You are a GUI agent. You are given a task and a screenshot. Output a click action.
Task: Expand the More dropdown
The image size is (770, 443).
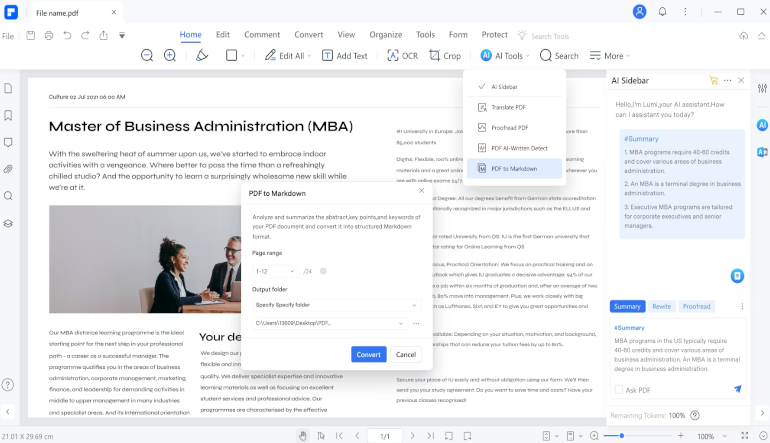point(610,55)
